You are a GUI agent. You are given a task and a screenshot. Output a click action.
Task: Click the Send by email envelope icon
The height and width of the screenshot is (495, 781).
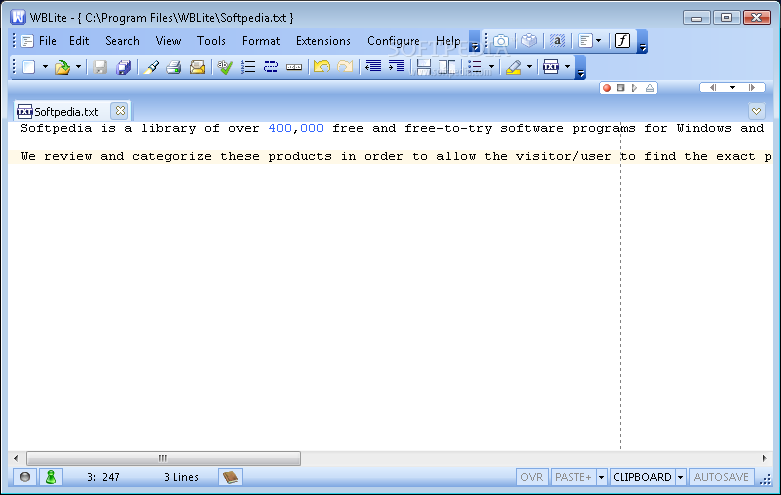tap(197, 67)
